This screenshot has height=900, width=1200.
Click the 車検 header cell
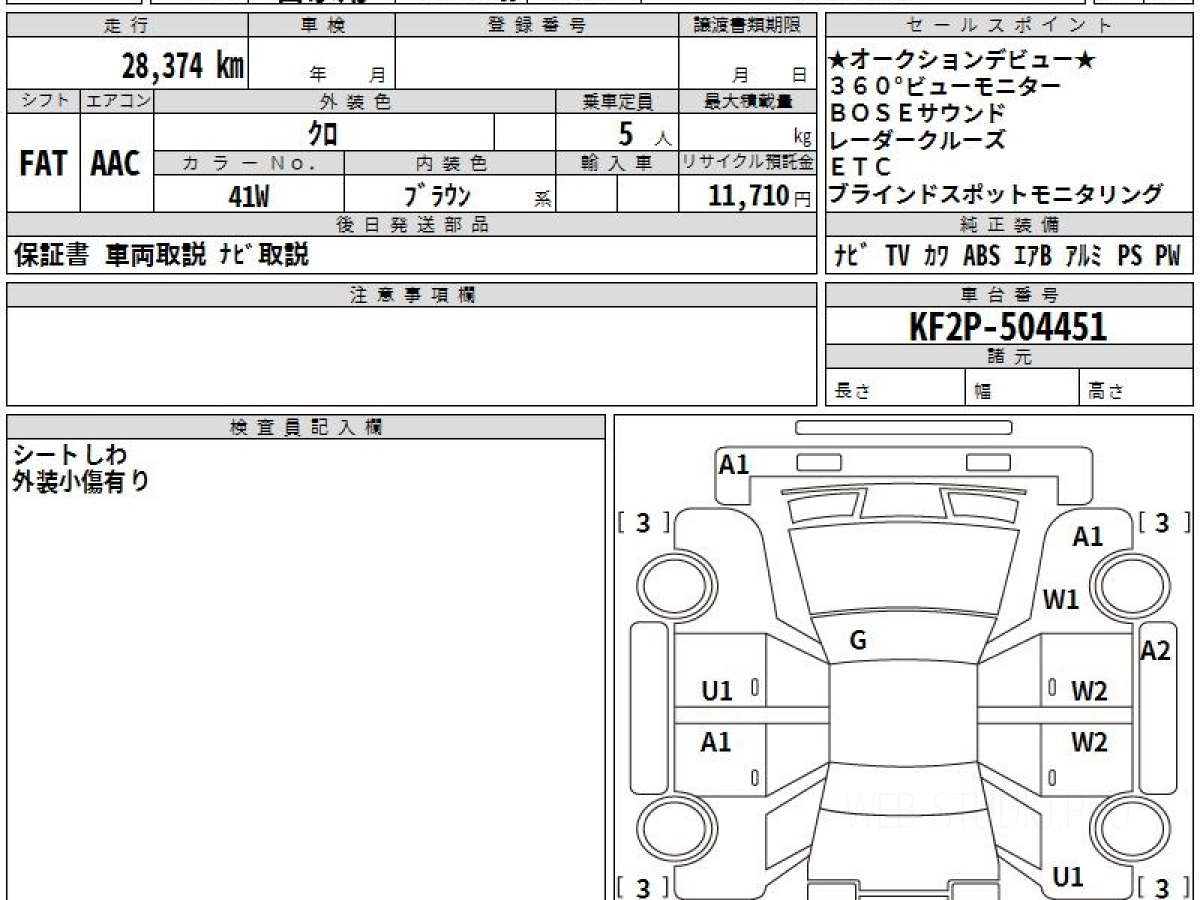[322, 26]
